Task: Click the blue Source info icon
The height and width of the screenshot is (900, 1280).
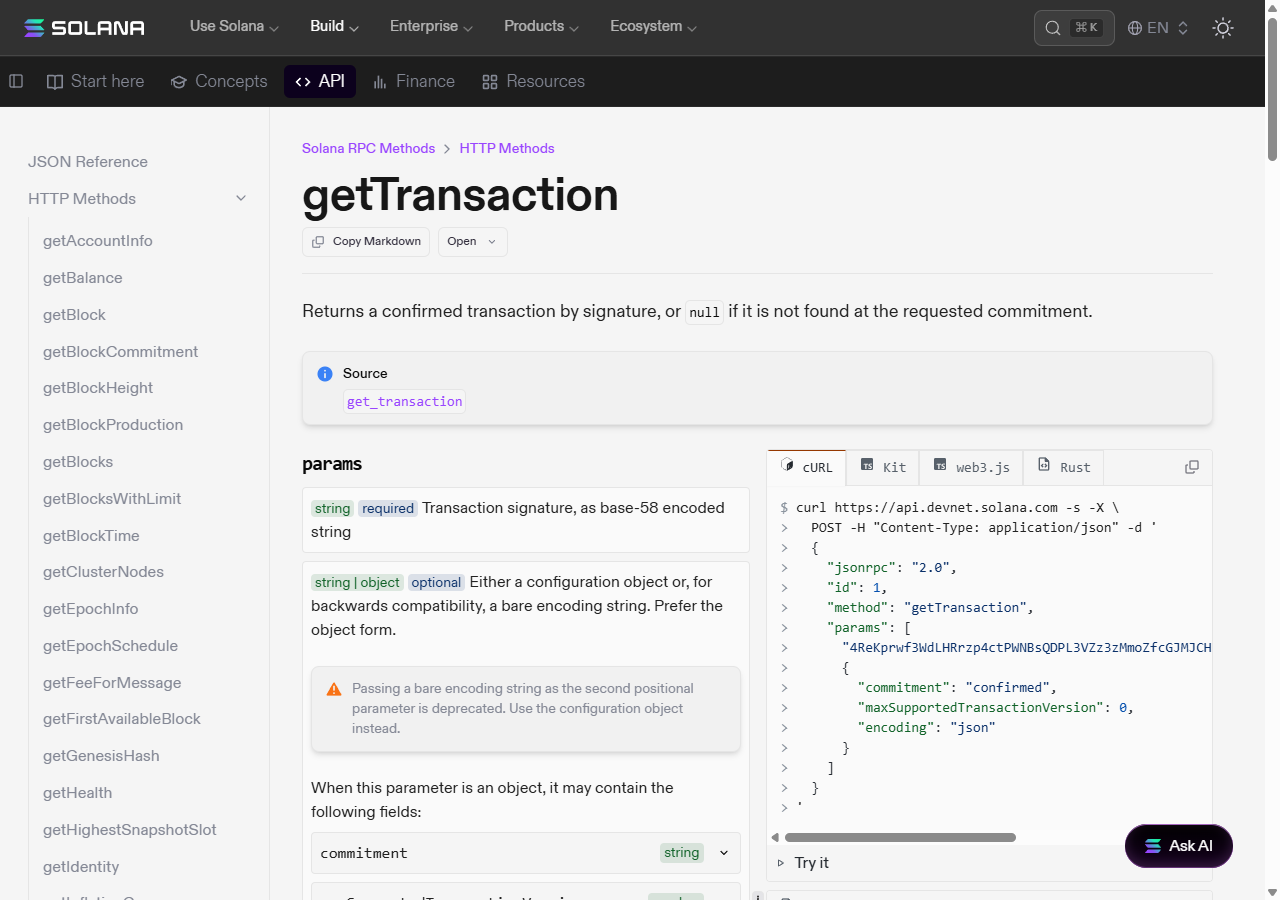Action: 325,374
